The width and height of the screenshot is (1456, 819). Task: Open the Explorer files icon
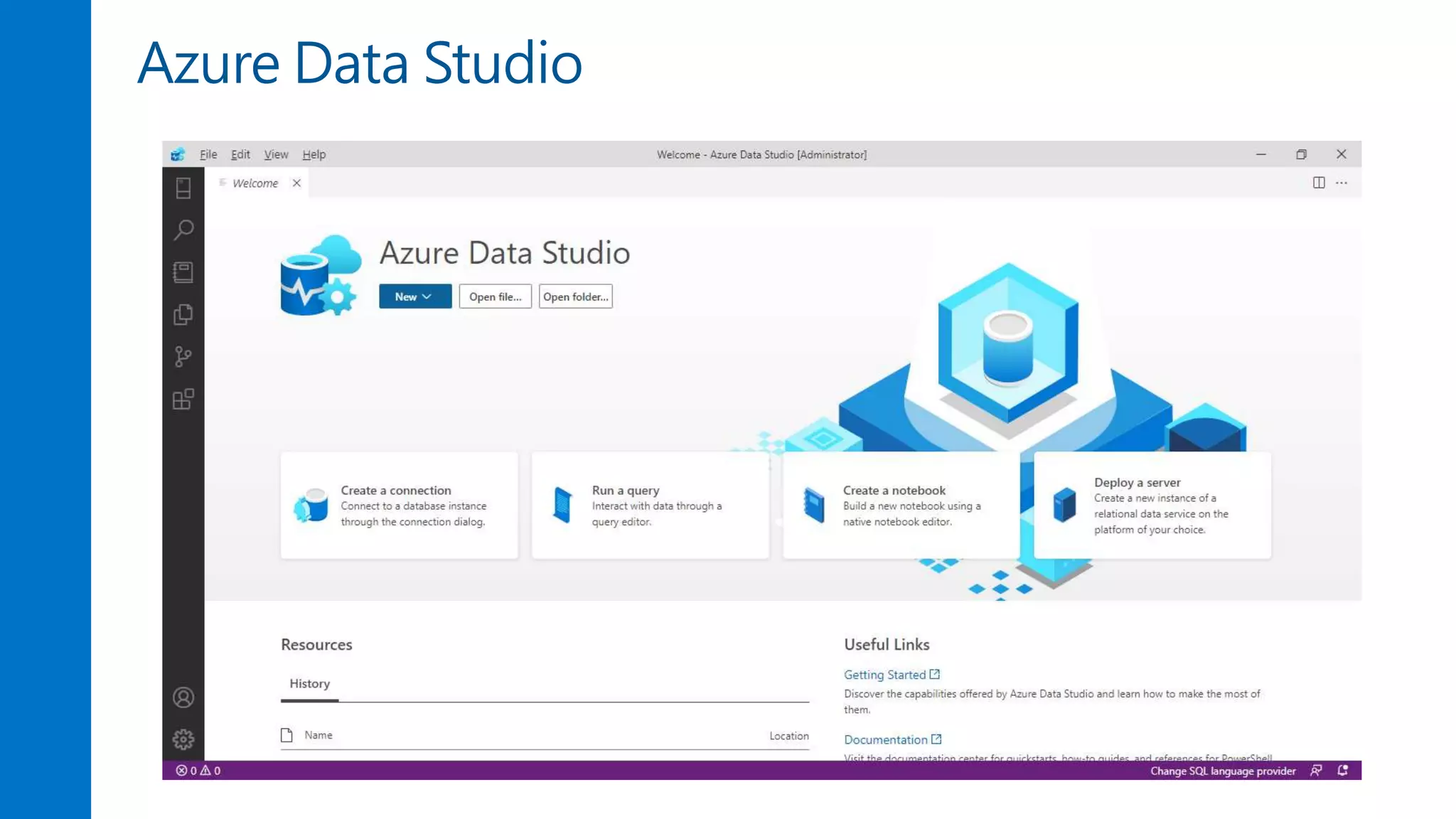[x=183, y=314]
